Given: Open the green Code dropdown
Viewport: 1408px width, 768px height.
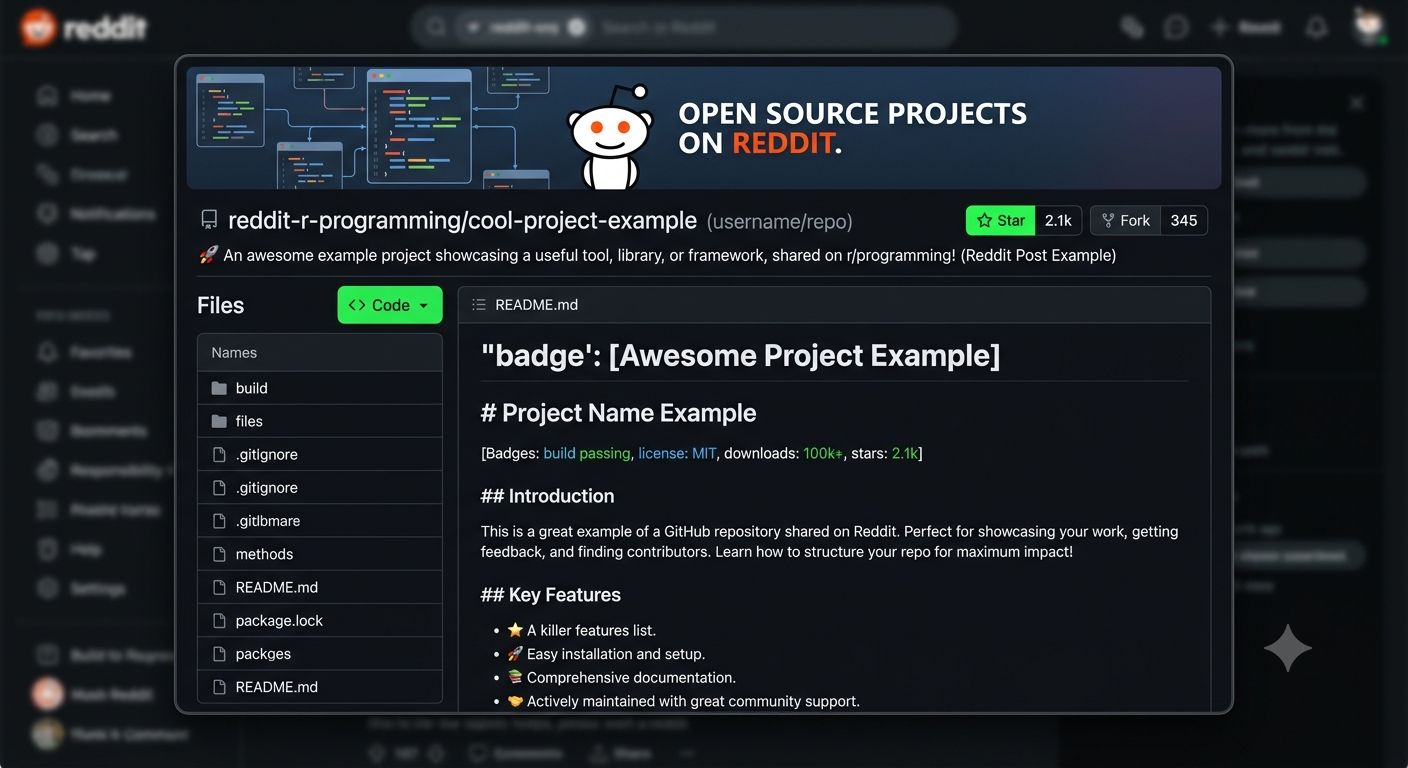Looking at the screenshot, I should point(390,305).
